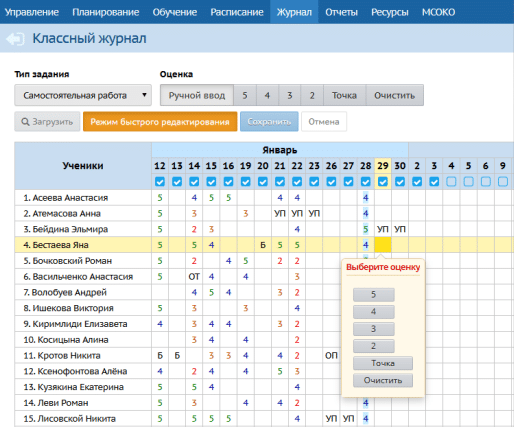
Task: Click Точка in Выберите оценку popup
Action: [x=383, y=363]
